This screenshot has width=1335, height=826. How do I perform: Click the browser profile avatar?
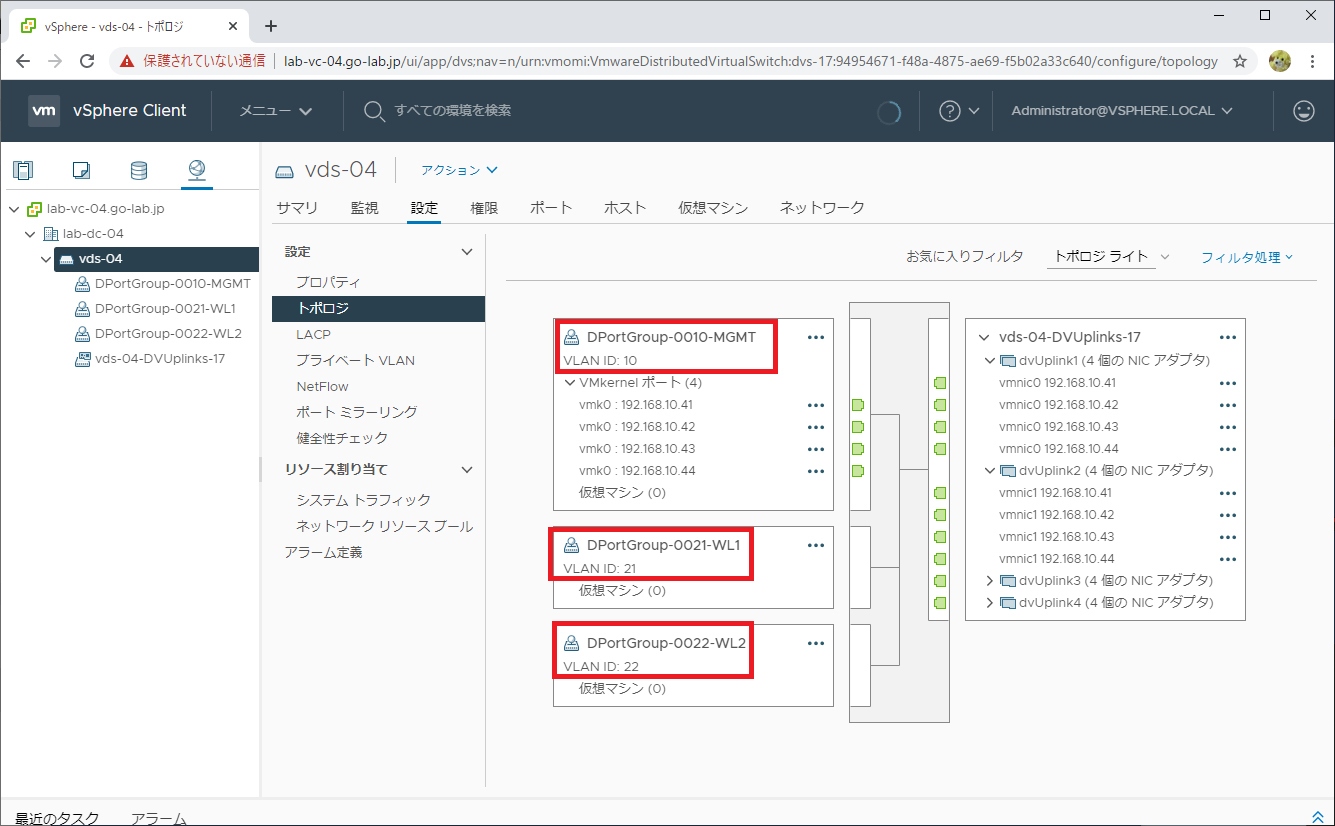pyautogui.click(x=1280, y=61)
